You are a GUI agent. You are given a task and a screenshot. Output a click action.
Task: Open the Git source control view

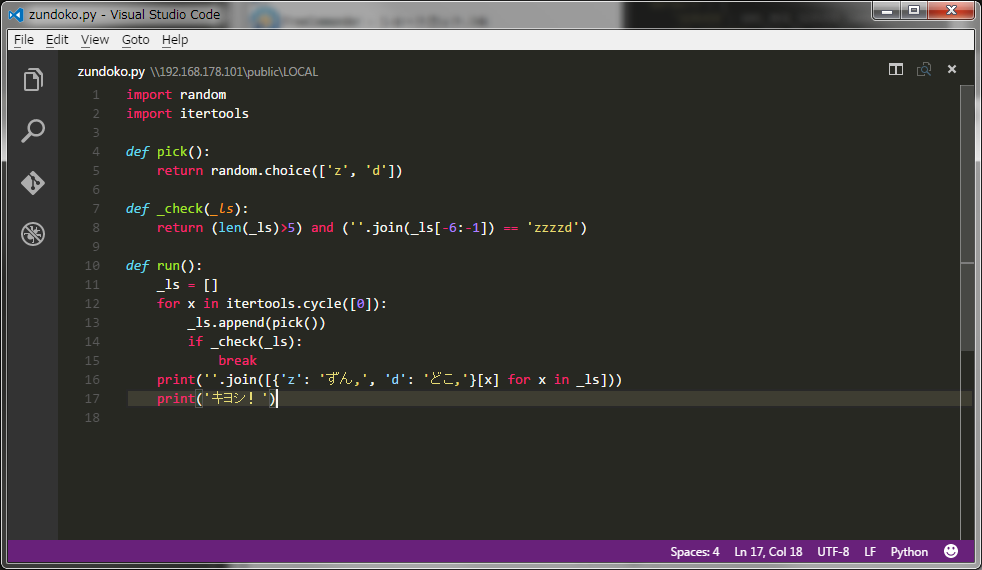33,183
